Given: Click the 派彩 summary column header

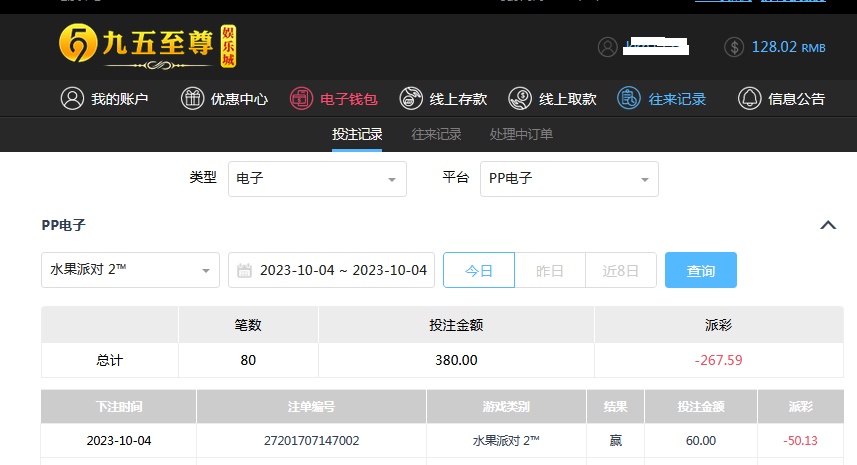Looking at the screenshot, I should click(x=718, y=325).
